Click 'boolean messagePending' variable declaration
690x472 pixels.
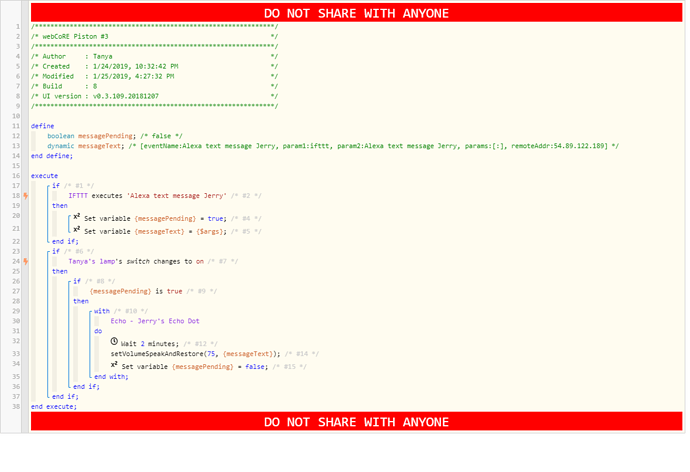(90, 136)
